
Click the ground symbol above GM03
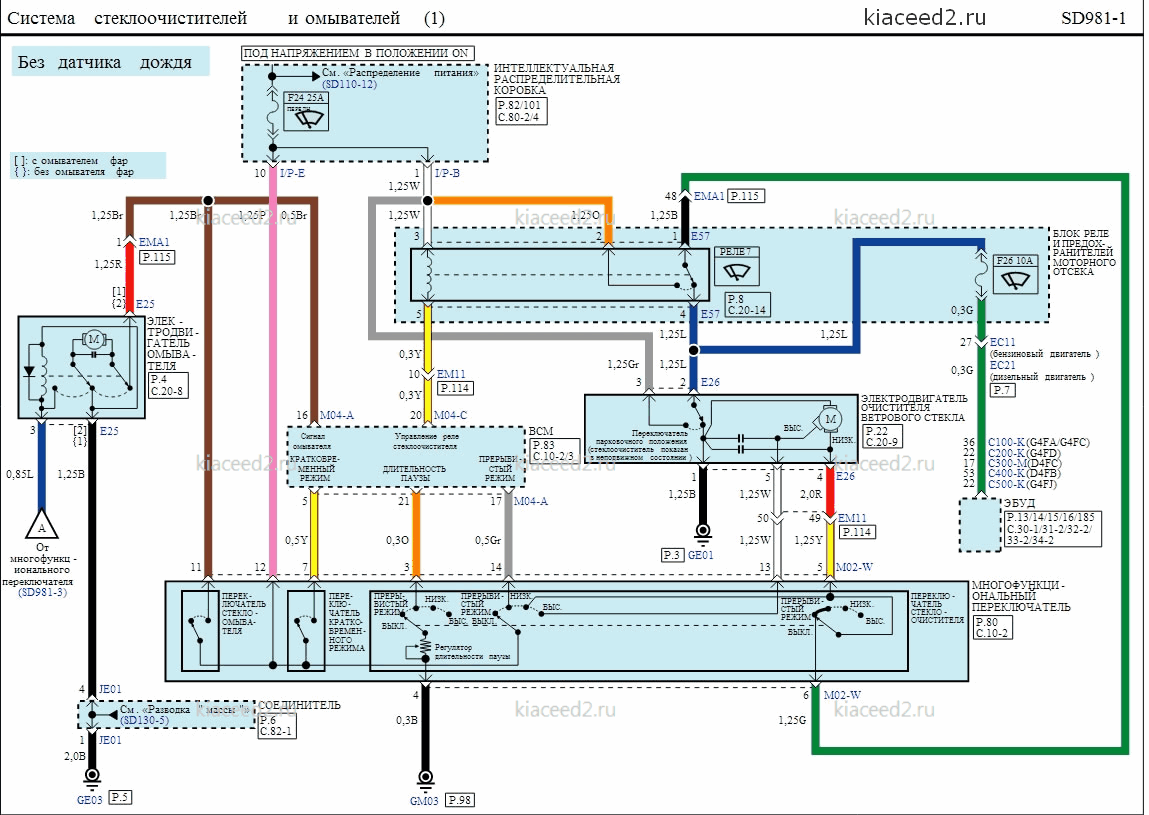[426, 778]
